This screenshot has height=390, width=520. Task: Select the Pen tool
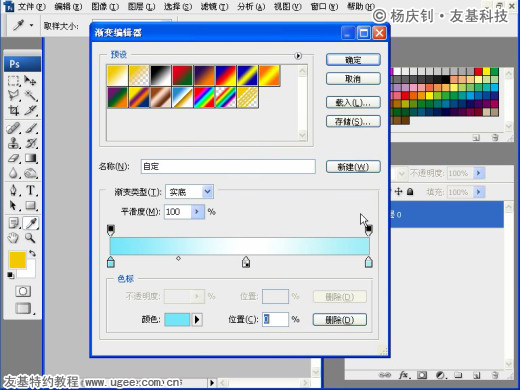click(13, 190)
